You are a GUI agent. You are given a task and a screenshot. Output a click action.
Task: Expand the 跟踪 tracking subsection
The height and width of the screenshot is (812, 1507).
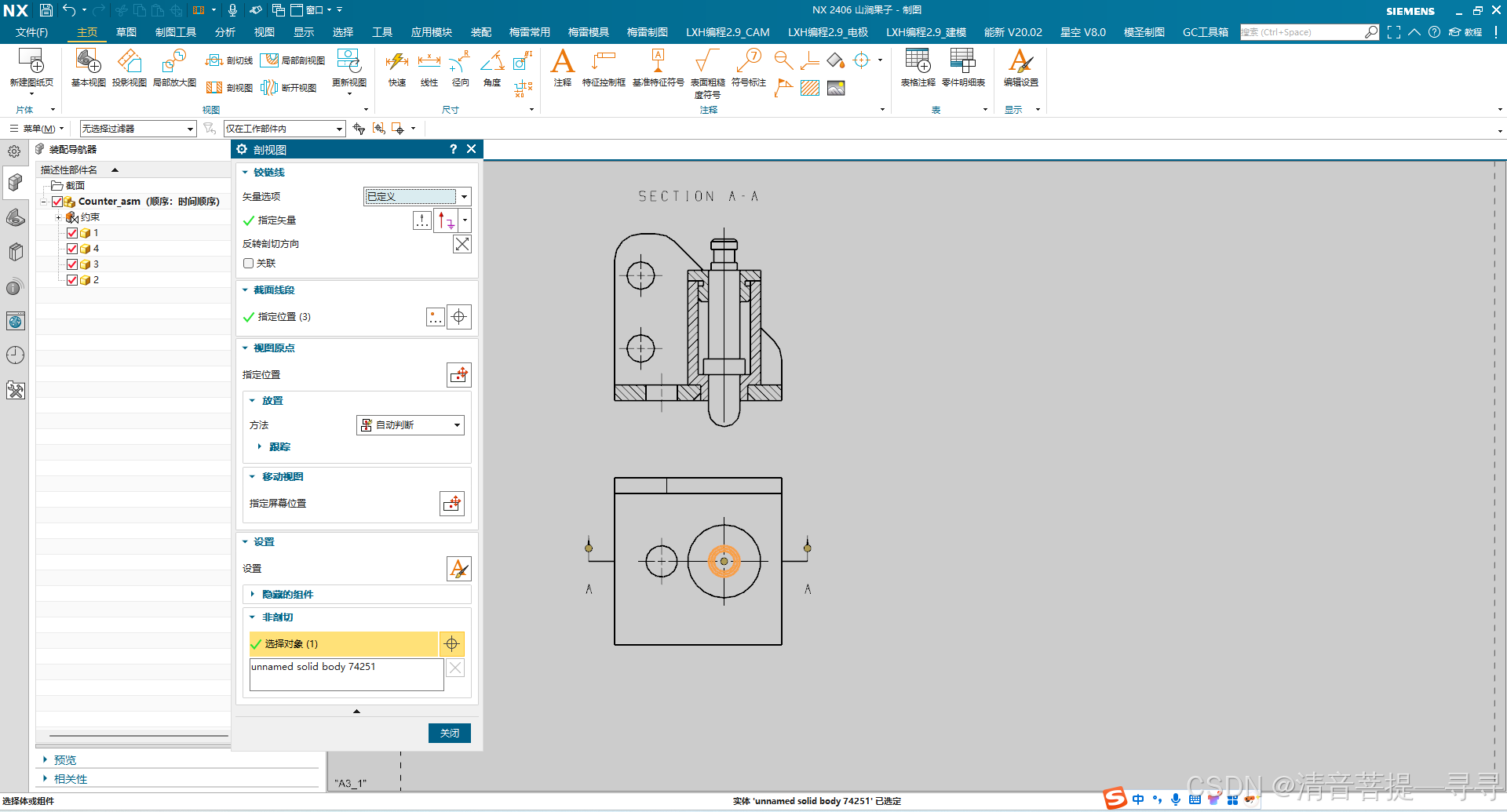coord(260,447)
